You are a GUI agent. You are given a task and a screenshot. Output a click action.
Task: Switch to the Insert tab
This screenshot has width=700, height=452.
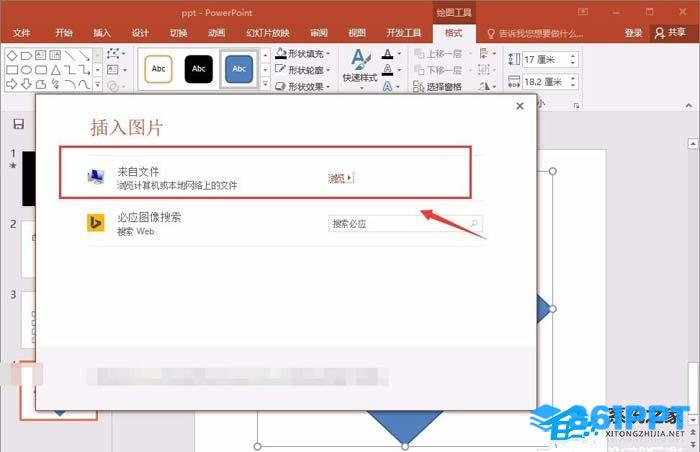102,33
